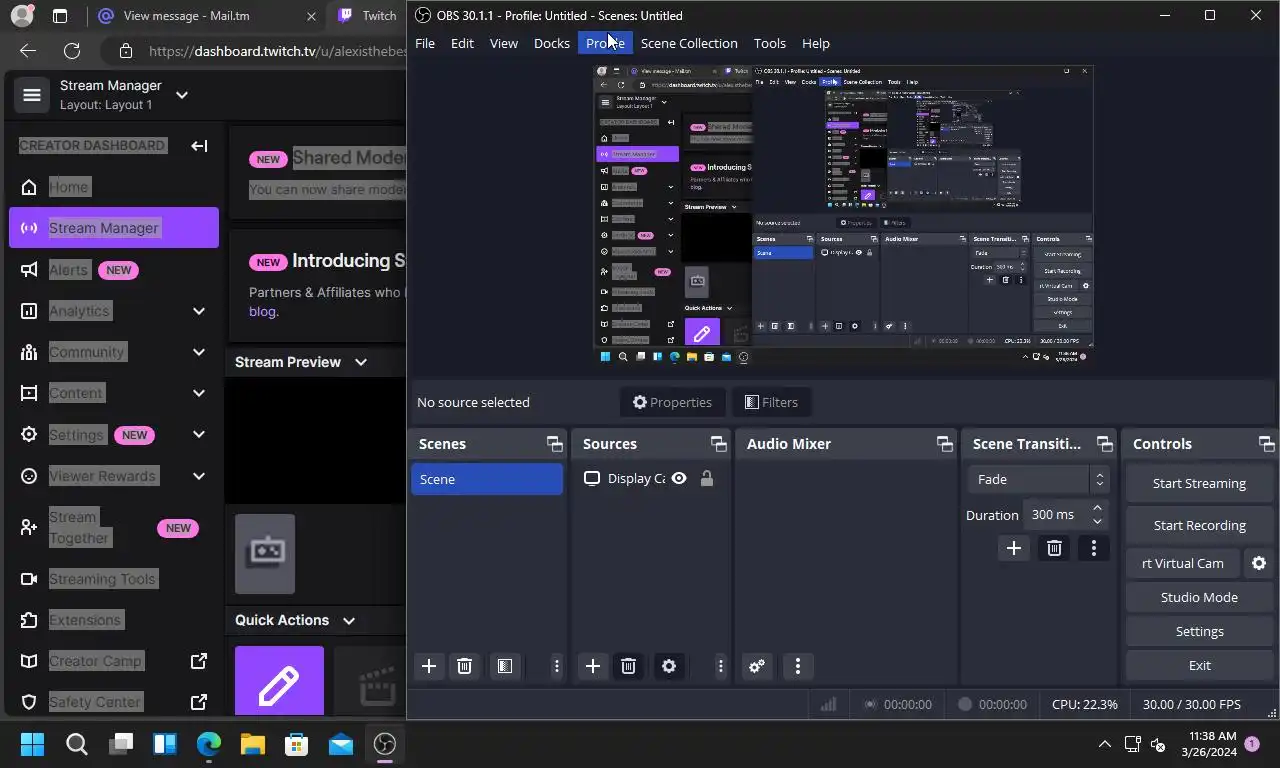Screen dimensions: 1280x768
Task: Open the Scene Collection menu
Action: point(689,43)
